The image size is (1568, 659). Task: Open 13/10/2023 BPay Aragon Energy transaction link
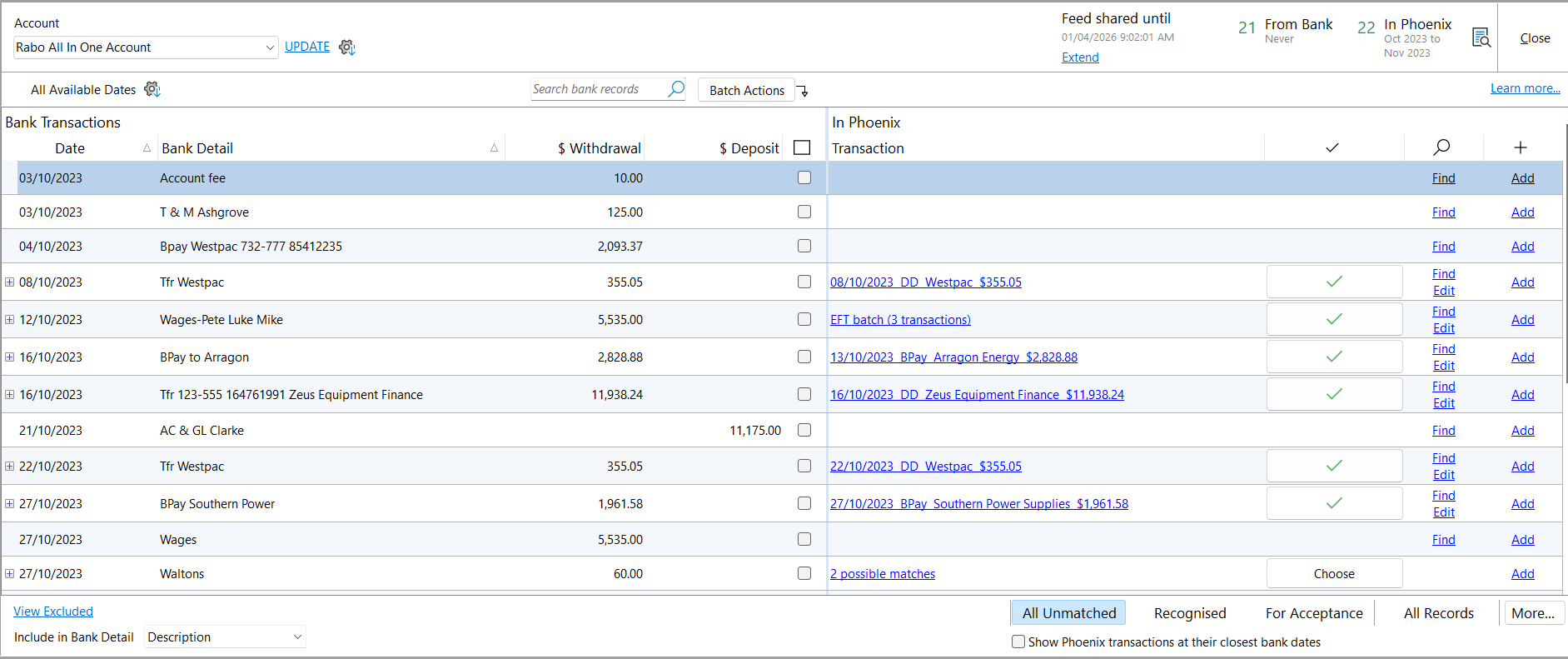953,357
